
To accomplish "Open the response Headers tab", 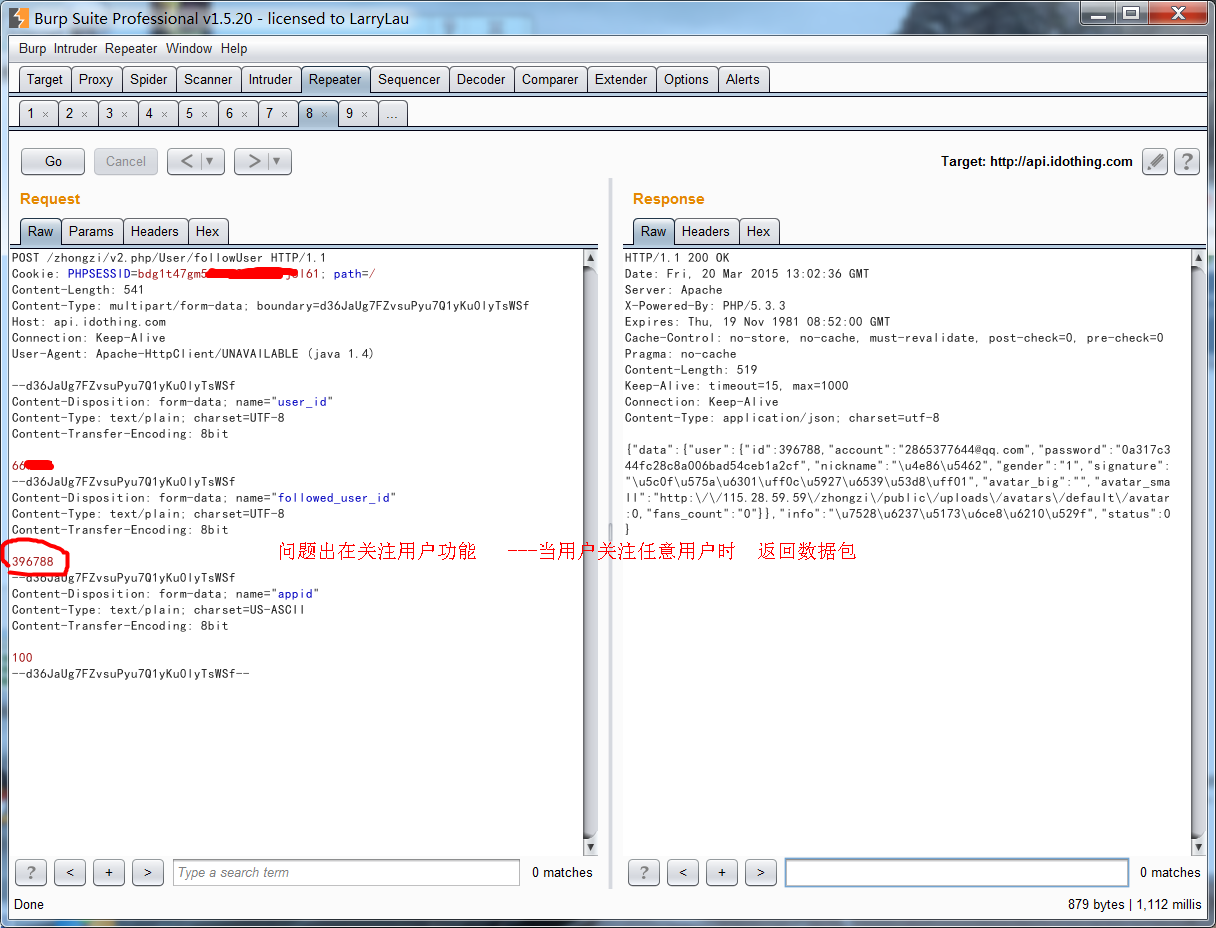I will coord(706,231).
